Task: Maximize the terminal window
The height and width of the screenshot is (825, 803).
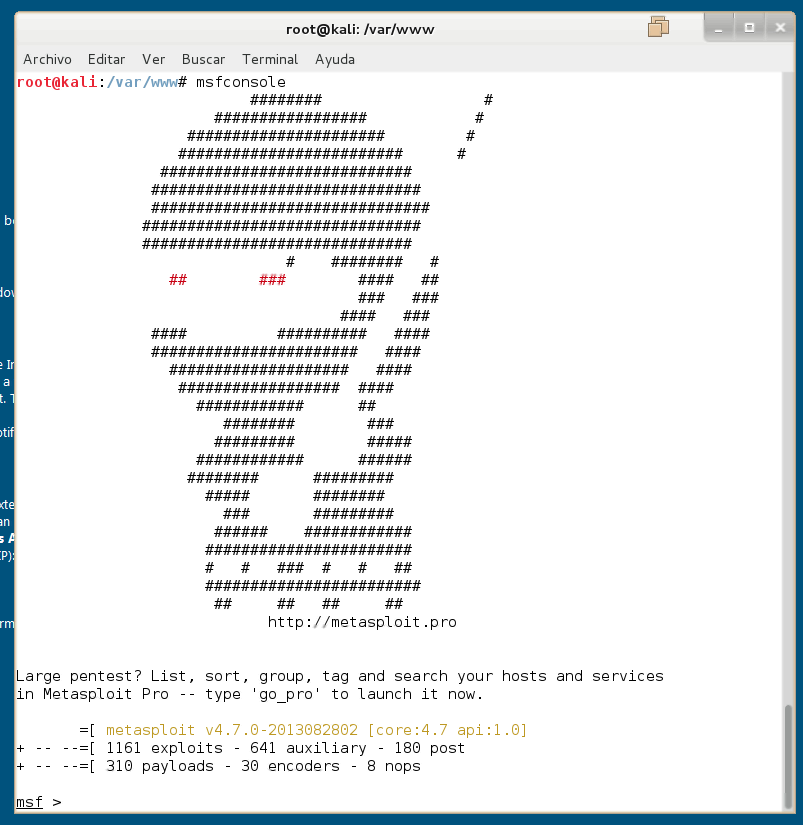Action: pos(748,28)
